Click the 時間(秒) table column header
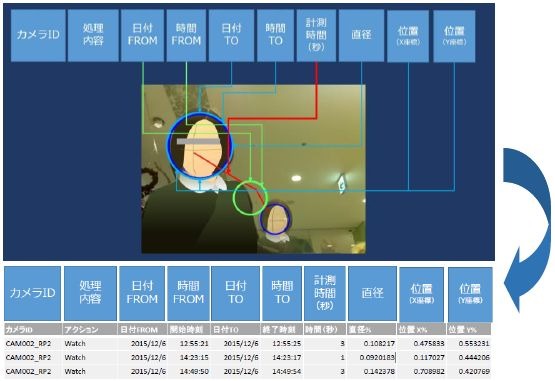 tap(325, 329)
